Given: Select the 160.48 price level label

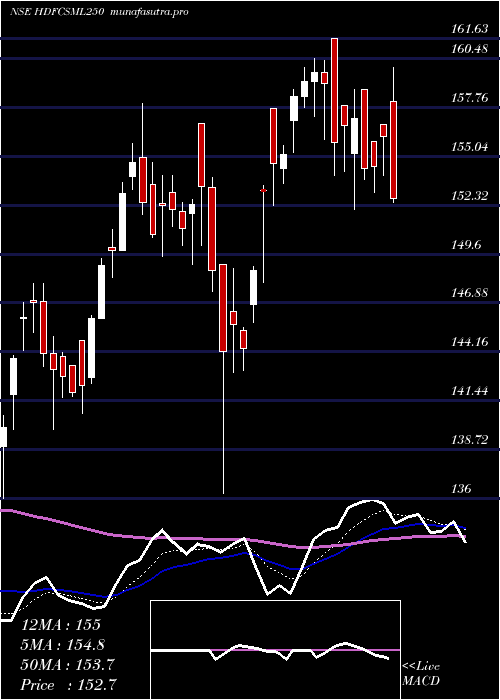Looking at the screenshot, I should pyautogui.click(x=469, y=49).
